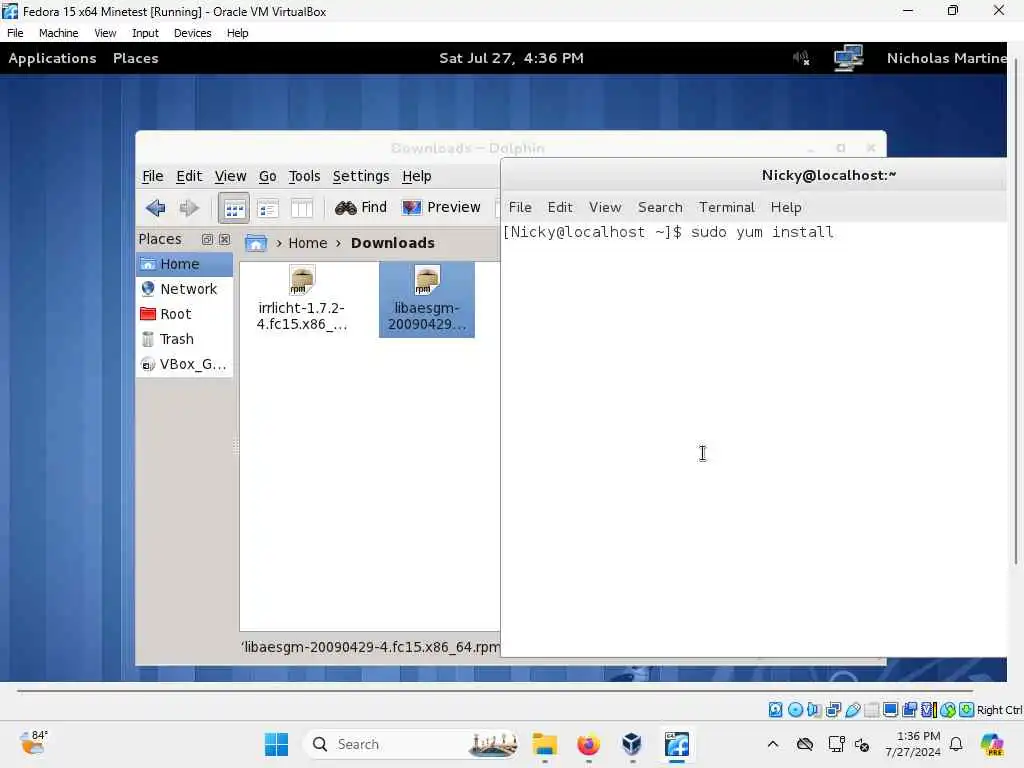Viewport: 1024px width, 768px height.
Task: Switch Dolphin to Icons view mode
Action: 234,208
